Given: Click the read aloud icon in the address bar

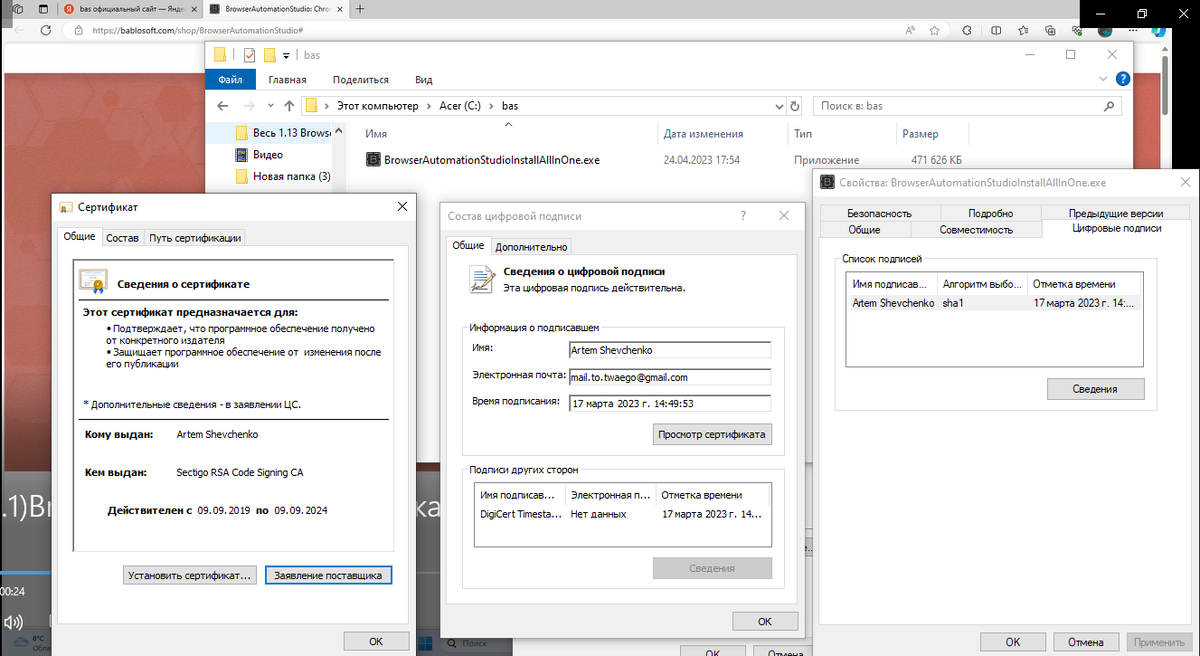Looking at the screenshot, I should (912, 31).
